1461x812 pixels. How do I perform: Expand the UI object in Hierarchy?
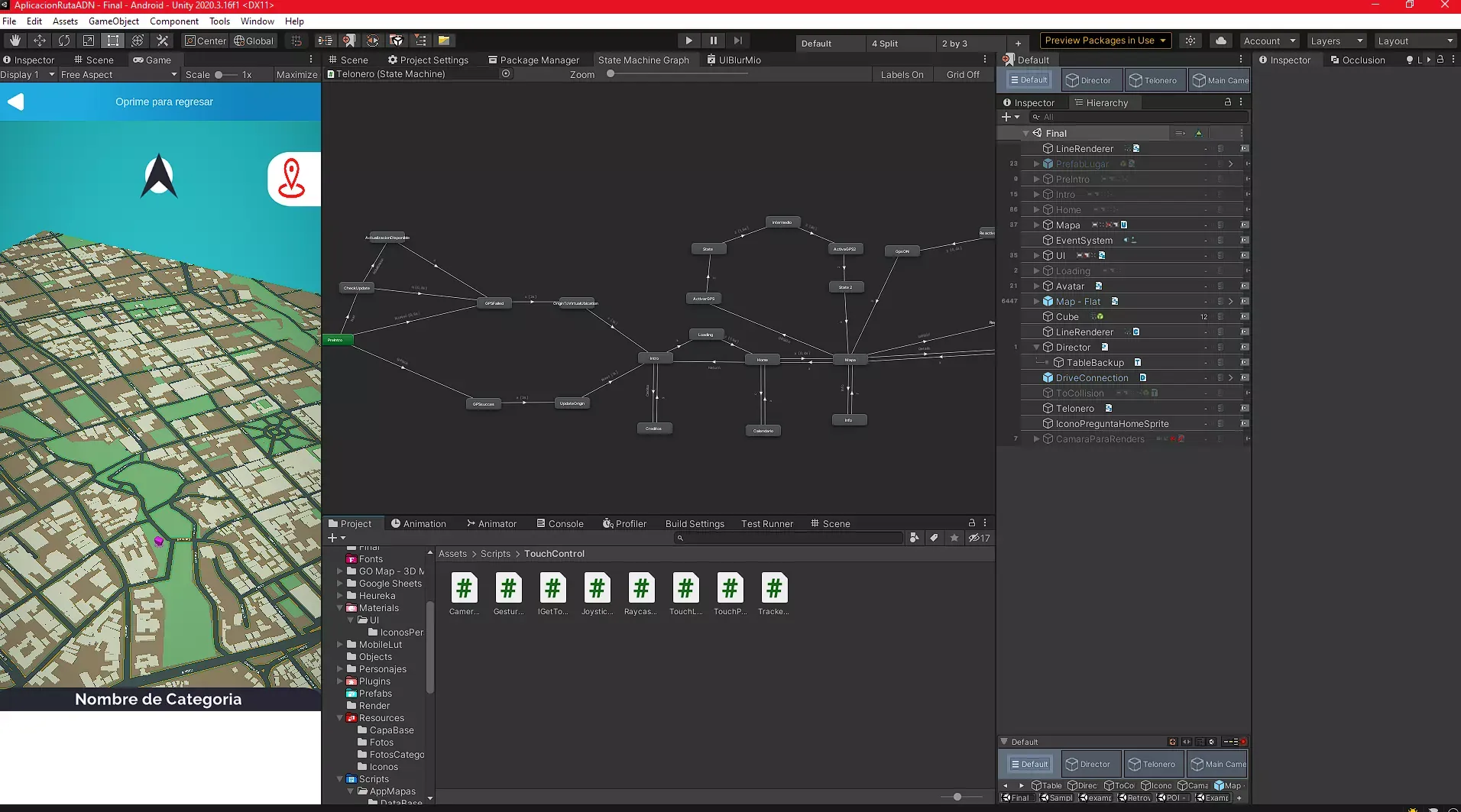click(x=1036, y=256)
